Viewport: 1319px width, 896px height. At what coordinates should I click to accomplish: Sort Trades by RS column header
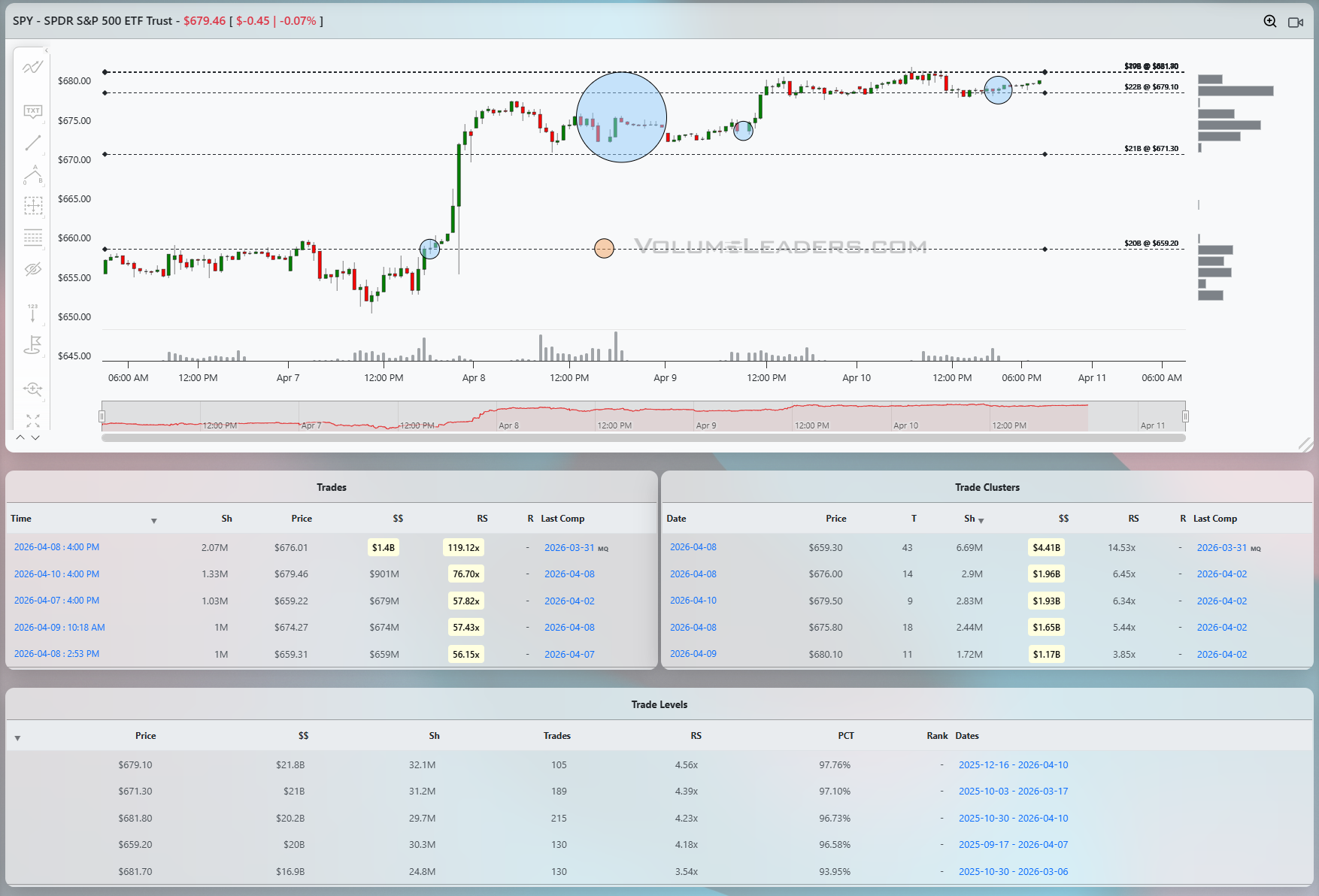(x=482, y=519)
